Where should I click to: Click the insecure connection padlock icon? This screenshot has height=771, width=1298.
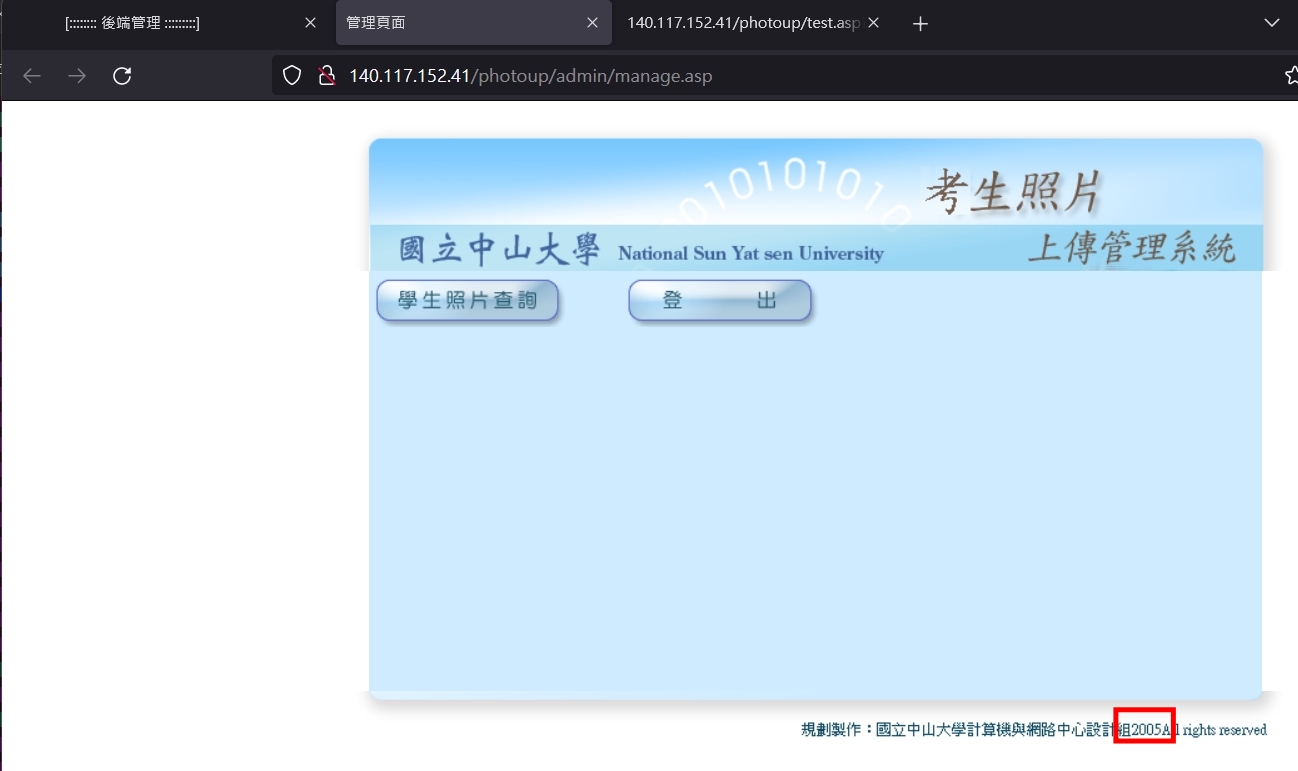(325, 76)
